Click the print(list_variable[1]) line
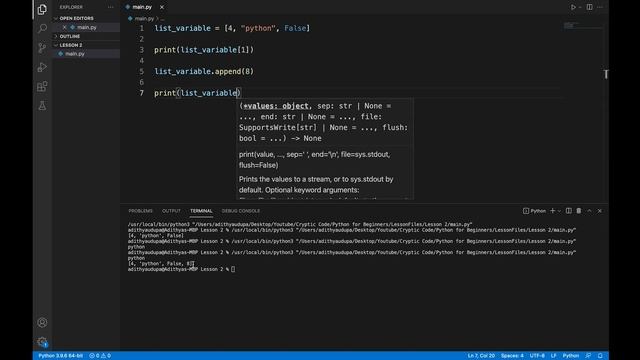 (x=204, y=50)
